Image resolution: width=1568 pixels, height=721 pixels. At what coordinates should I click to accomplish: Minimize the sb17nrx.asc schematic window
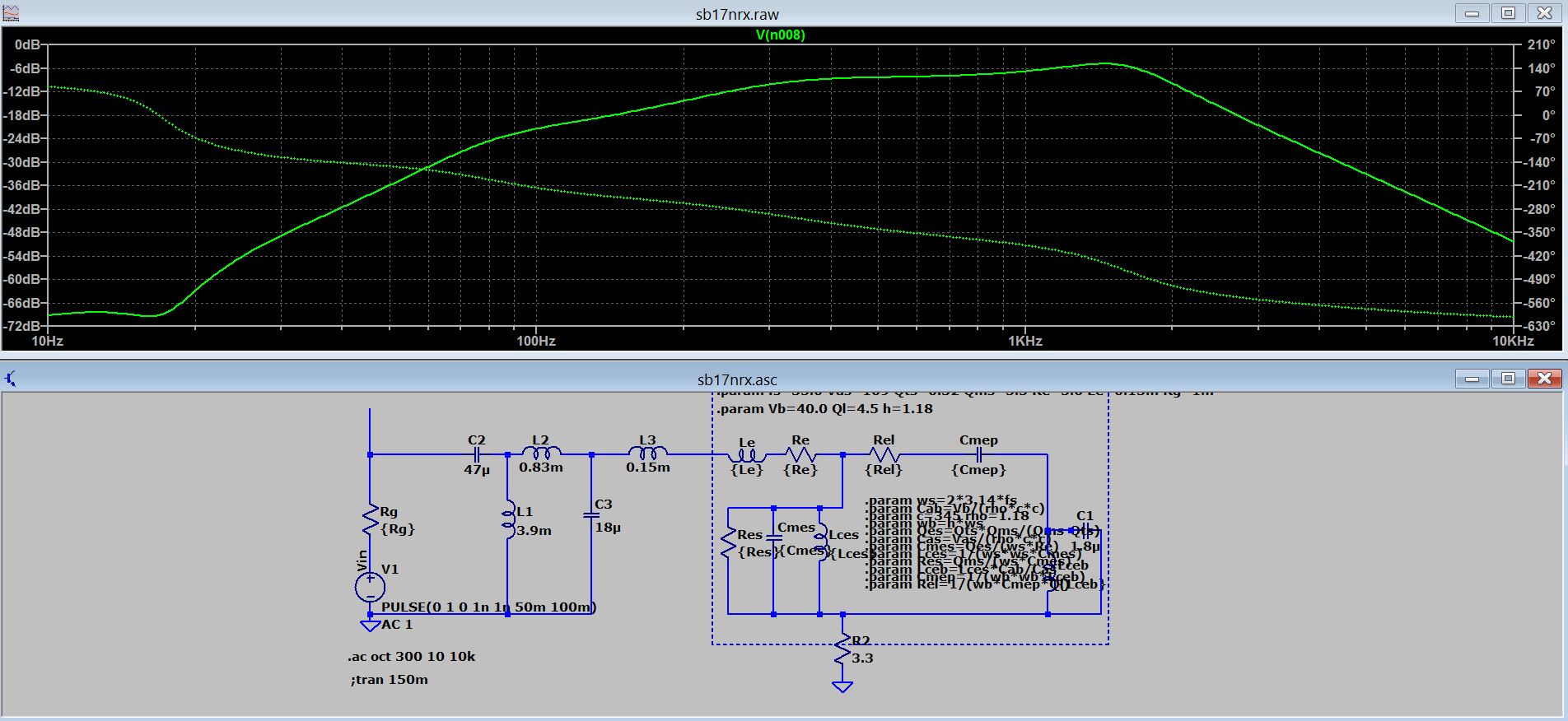1472,379
